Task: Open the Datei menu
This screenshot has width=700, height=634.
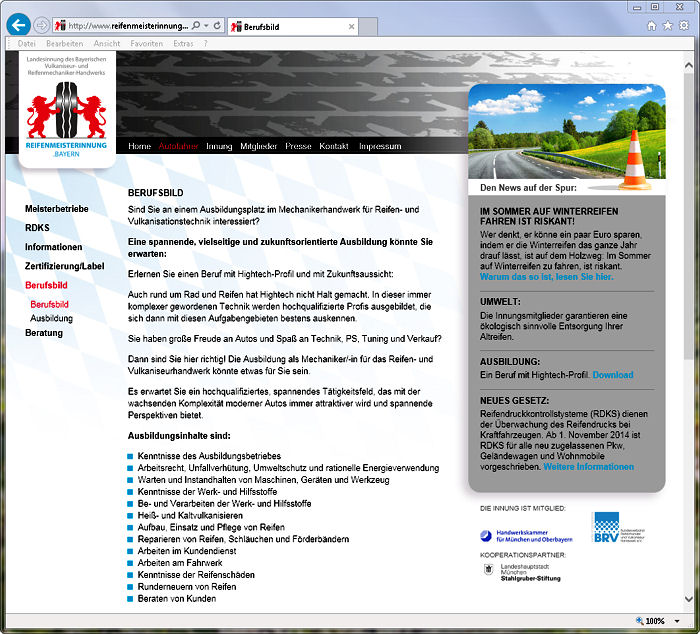Action: tap(26, 44)
